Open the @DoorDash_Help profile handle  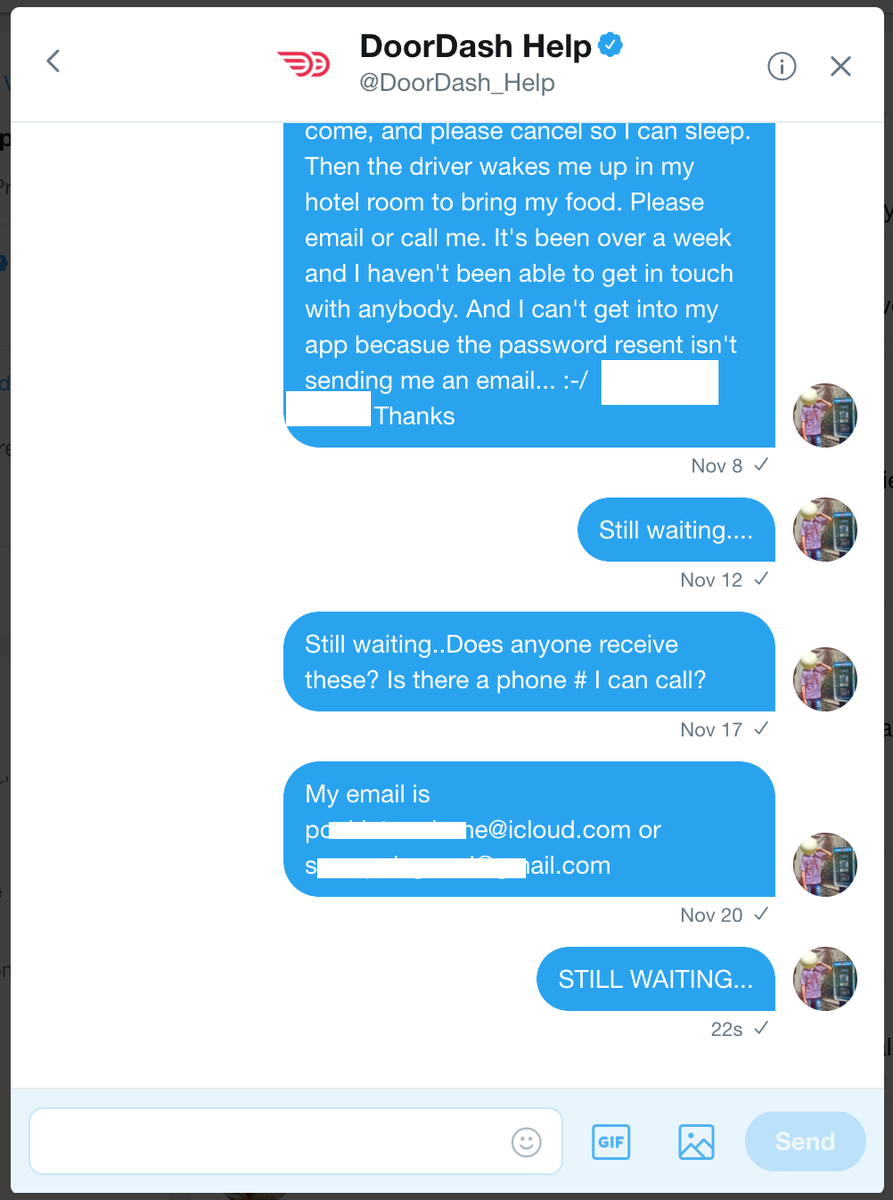click(457, 83)
